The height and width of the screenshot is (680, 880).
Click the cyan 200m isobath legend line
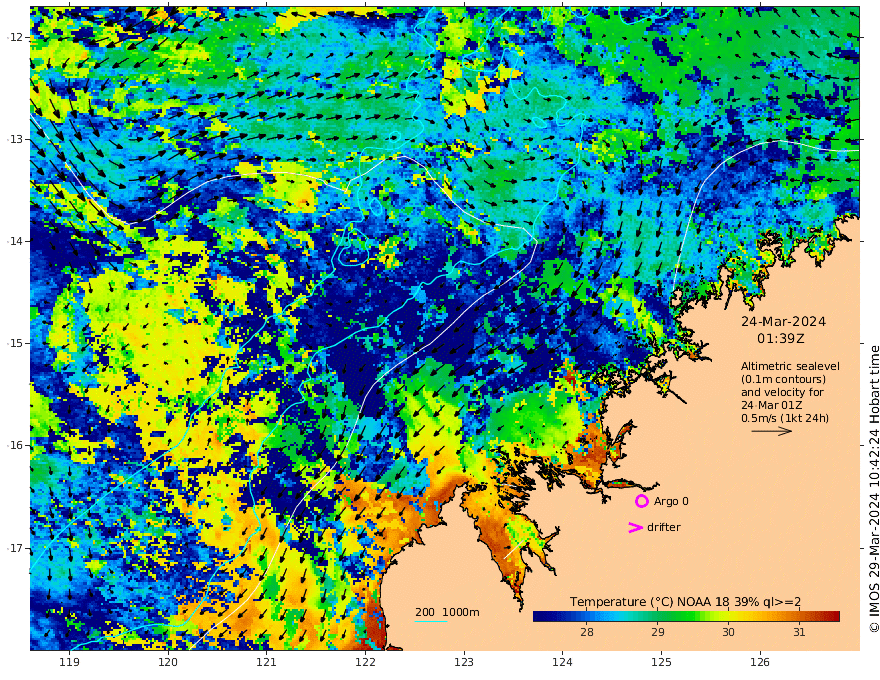coord(431,621)
